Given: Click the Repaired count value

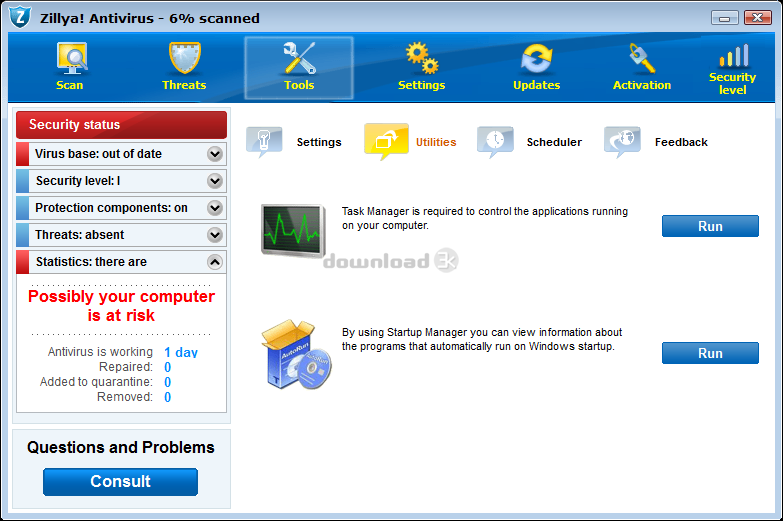Looking at the screenshot, I should coord(168,367).
